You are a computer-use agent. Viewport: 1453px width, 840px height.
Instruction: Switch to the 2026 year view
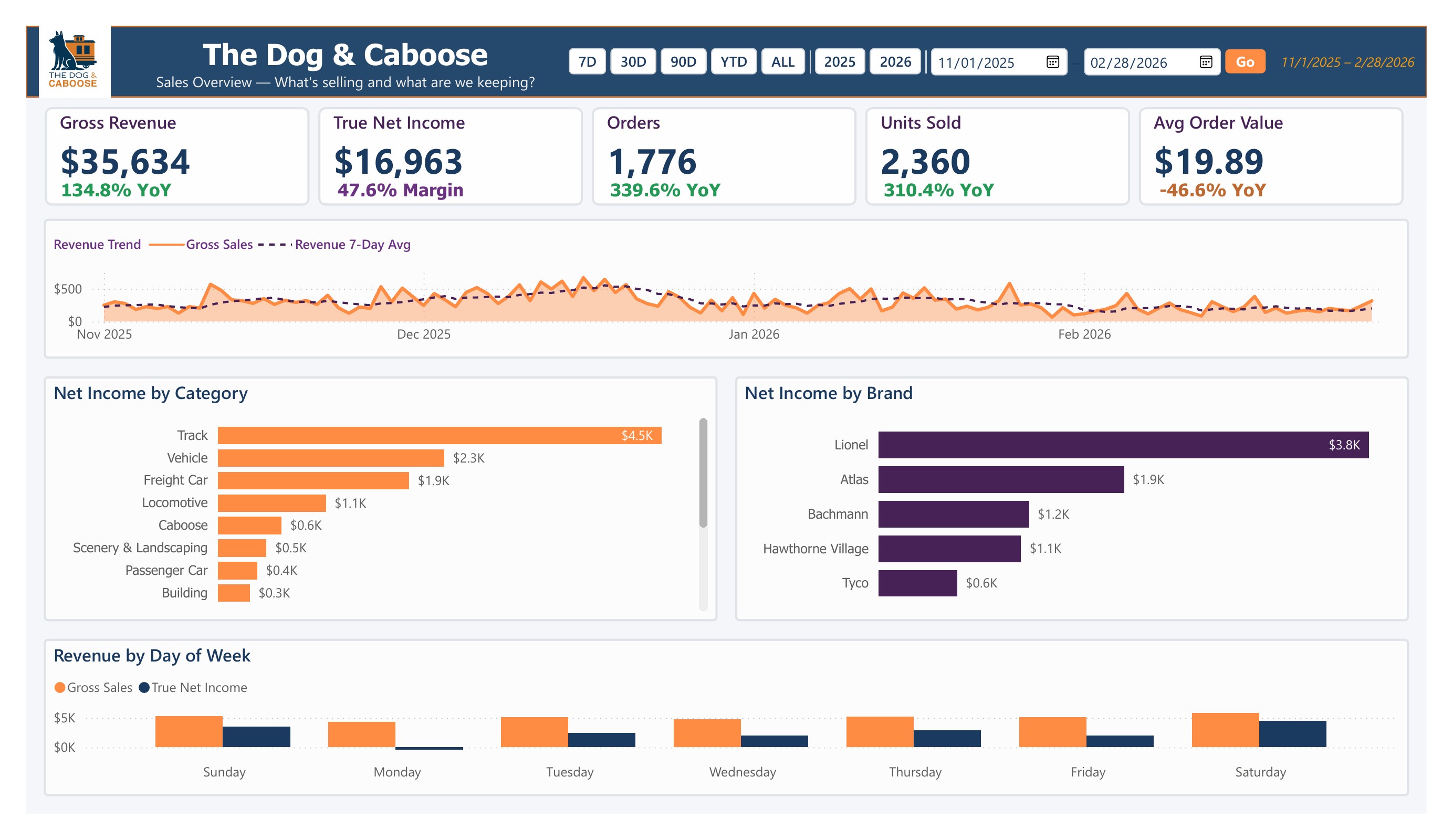pos(895,62)
